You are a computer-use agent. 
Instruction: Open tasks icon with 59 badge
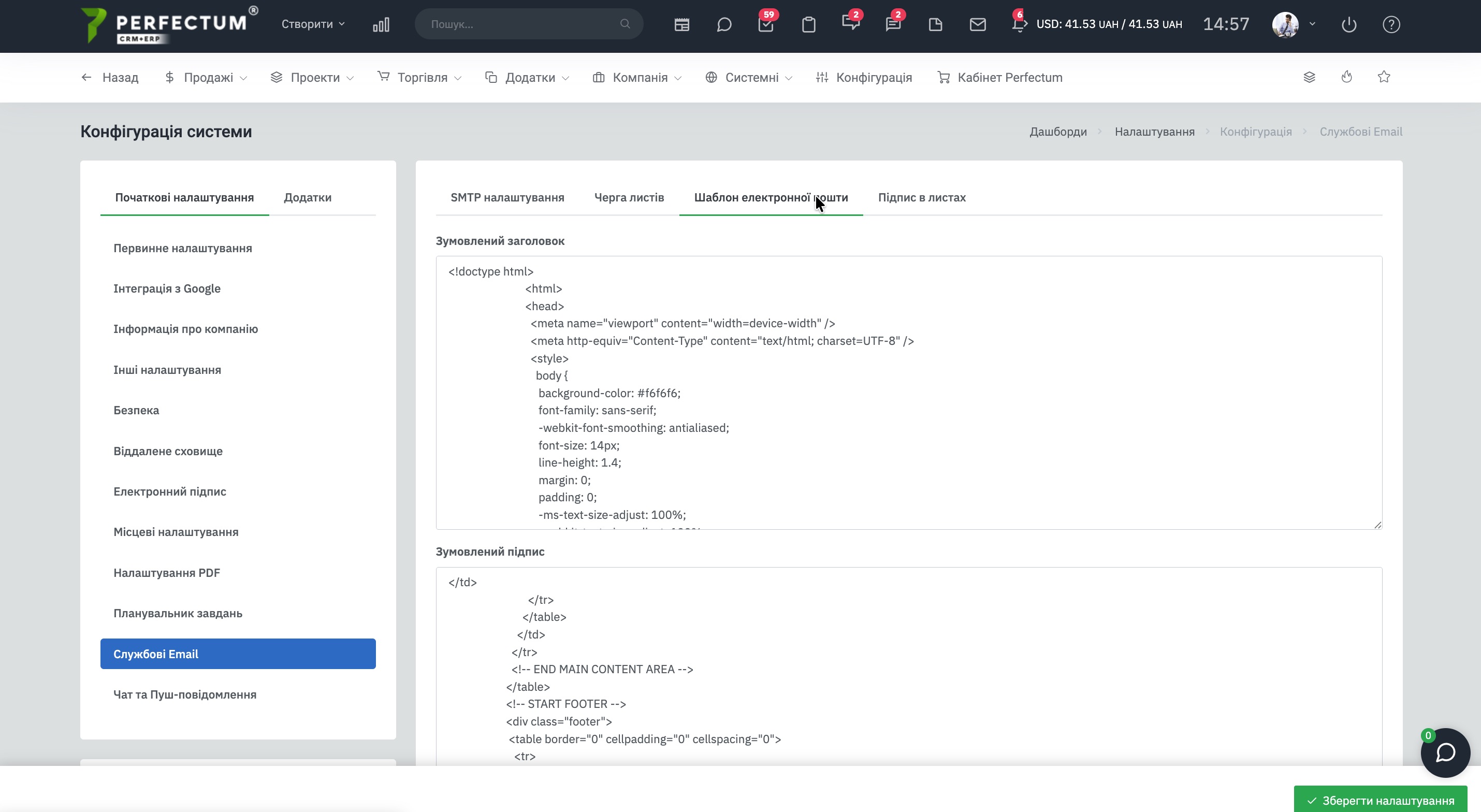[x=766, y=25]
